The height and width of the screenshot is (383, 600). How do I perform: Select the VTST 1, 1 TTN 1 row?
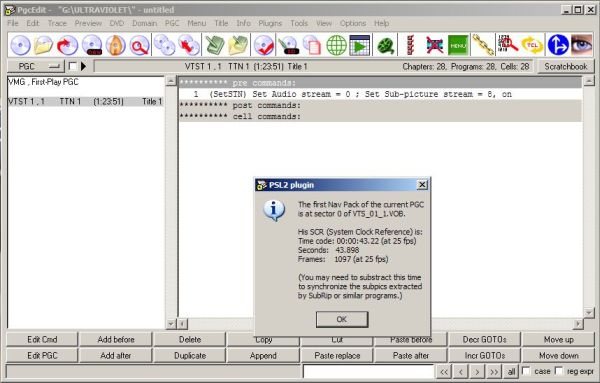[x=86, y=101]
